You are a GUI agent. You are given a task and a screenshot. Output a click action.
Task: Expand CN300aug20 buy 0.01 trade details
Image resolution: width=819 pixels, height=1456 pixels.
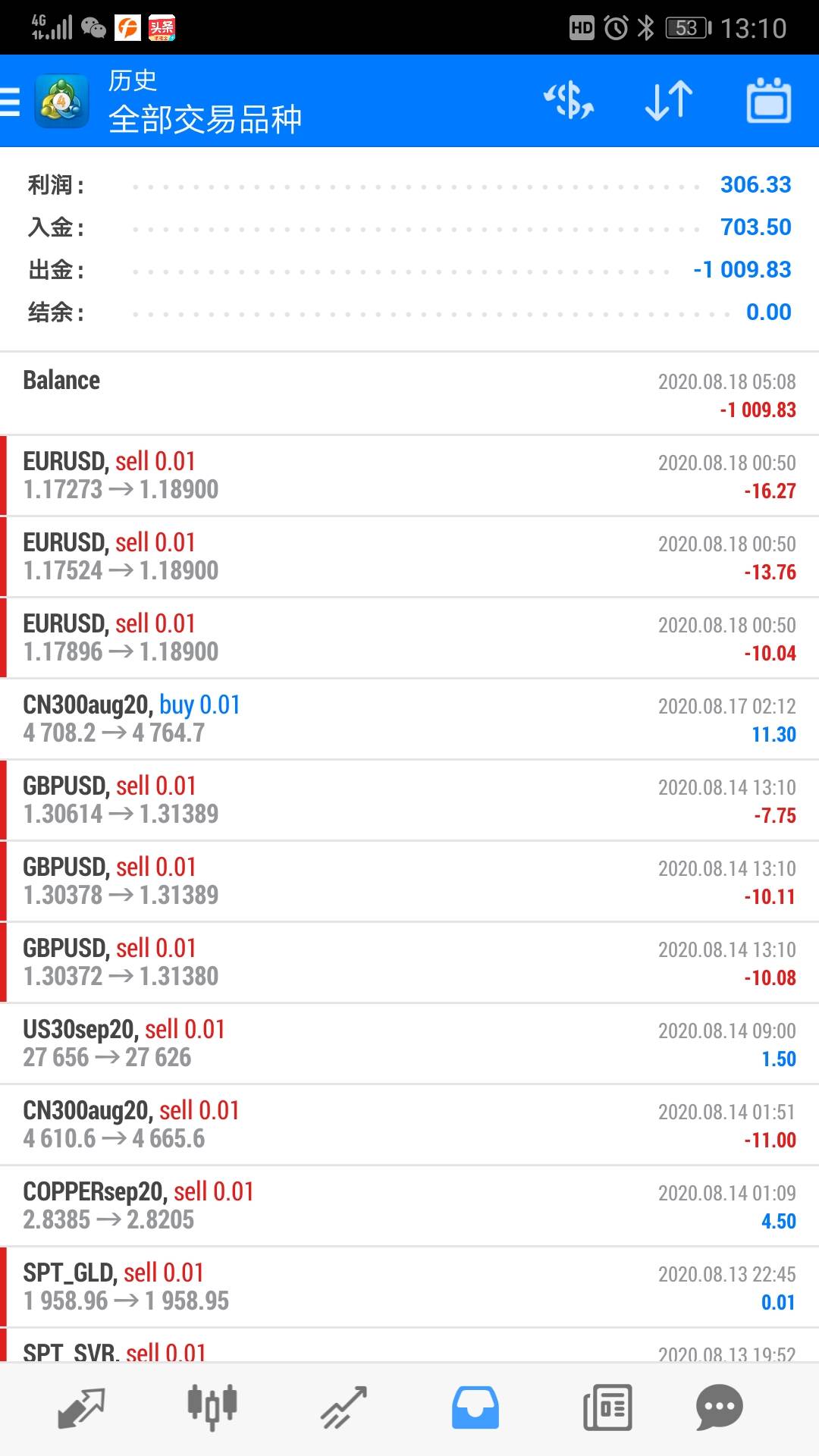(x=409, y=719)
